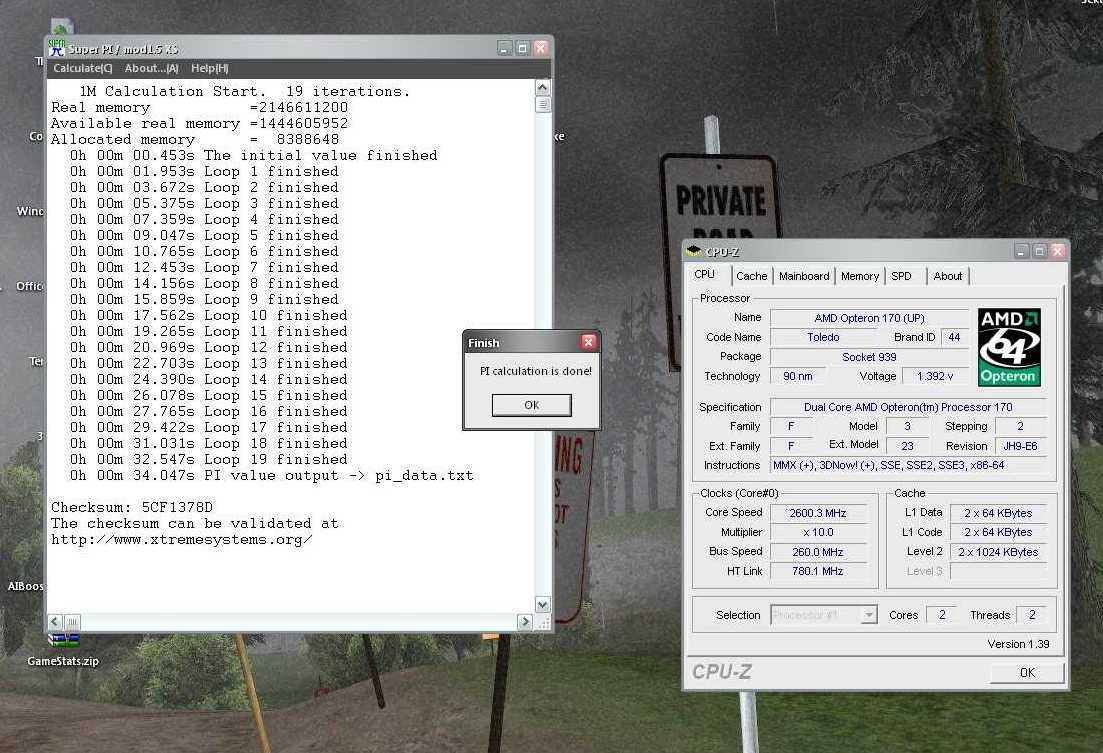The width and height of the screenshot is (1103, 753).
Task: Click the Super PI title bar icon
Action: point(56,48)
